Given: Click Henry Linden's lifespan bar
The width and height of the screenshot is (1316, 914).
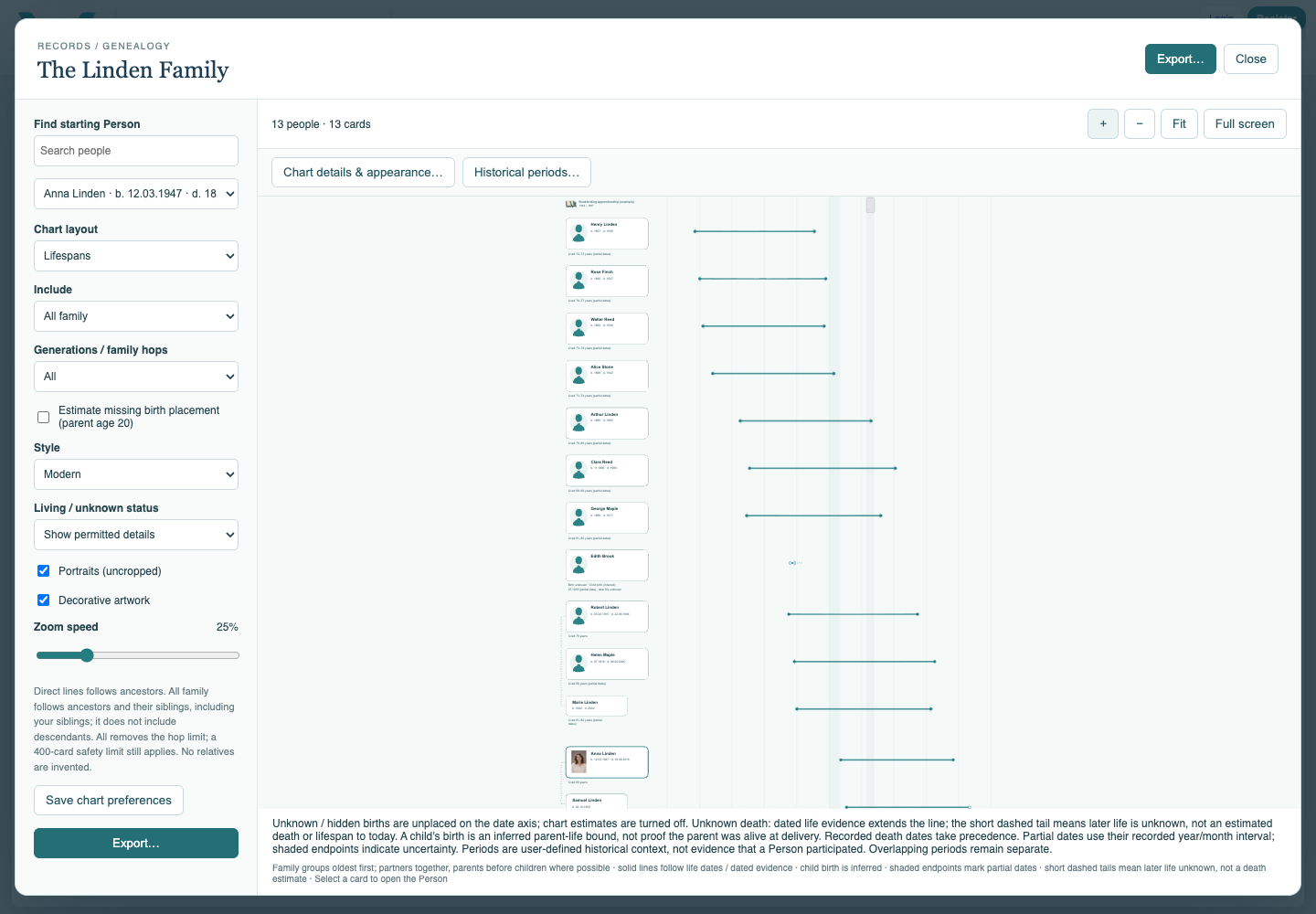Looking at the screenshot, I should click(x=755, y=231).
